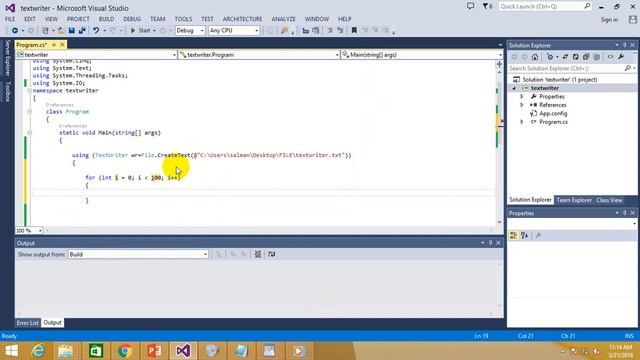Click the Properties wrench icon in Solution Explorer toolbar
This screenshot has height=360, width=640.
click(x=621, y=57)
